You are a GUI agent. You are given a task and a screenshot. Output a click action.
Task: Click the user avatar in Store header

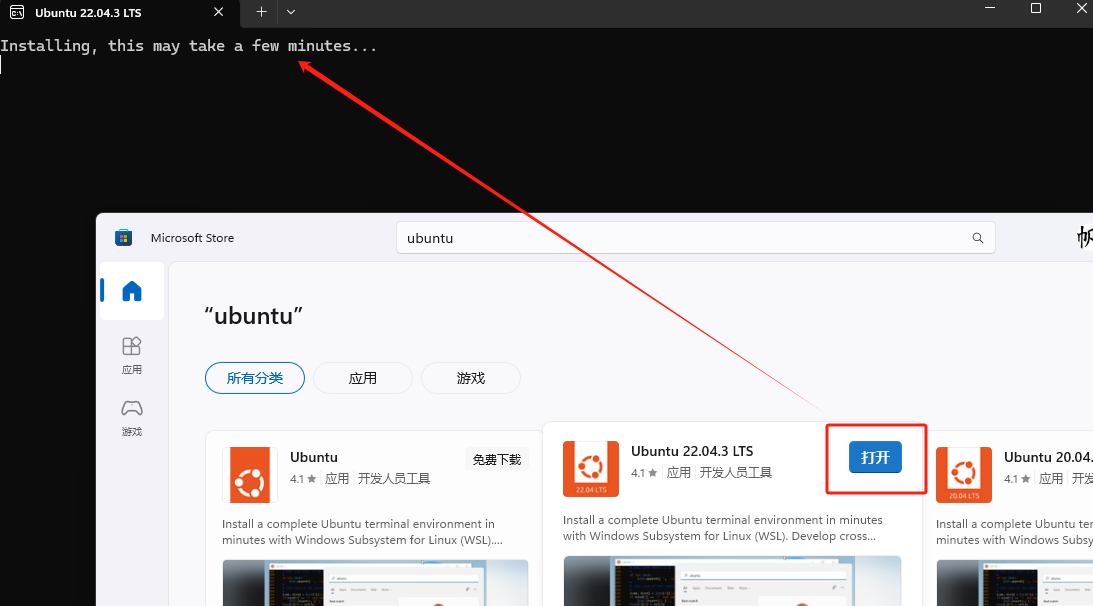point(1084,237)
